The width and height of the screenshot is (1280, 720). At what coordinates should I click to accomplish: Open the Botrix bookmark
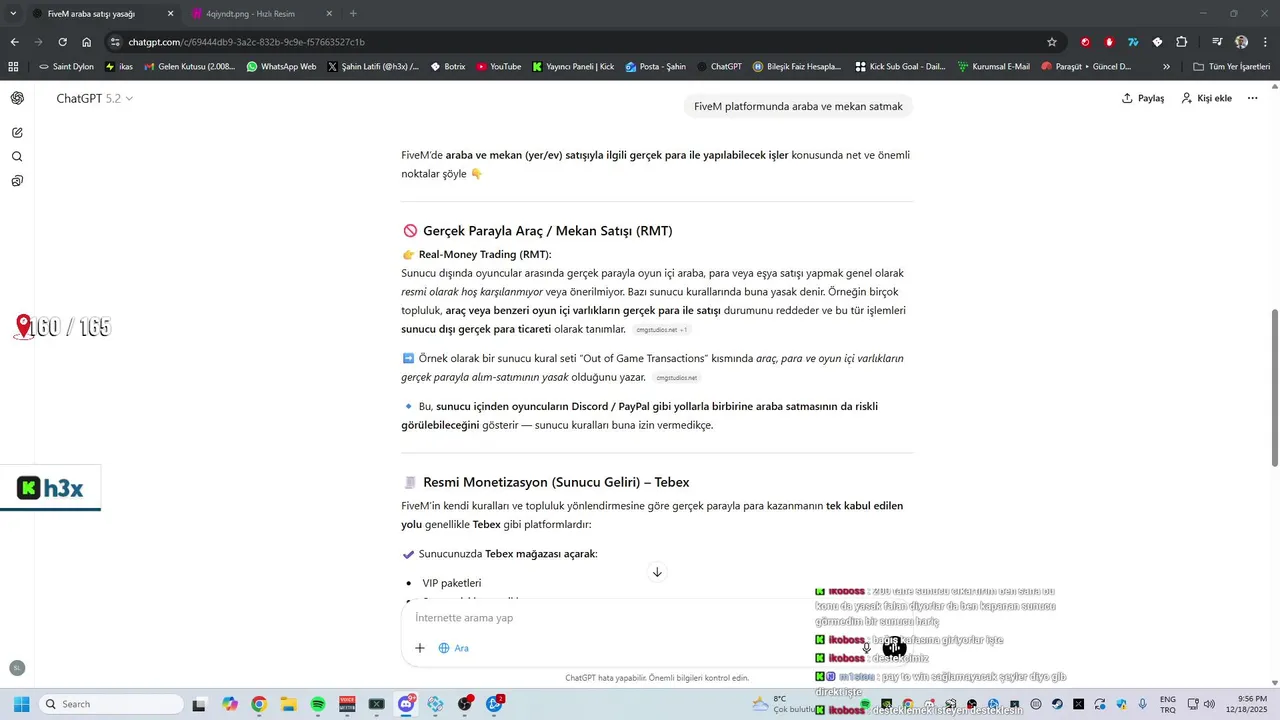448,67
